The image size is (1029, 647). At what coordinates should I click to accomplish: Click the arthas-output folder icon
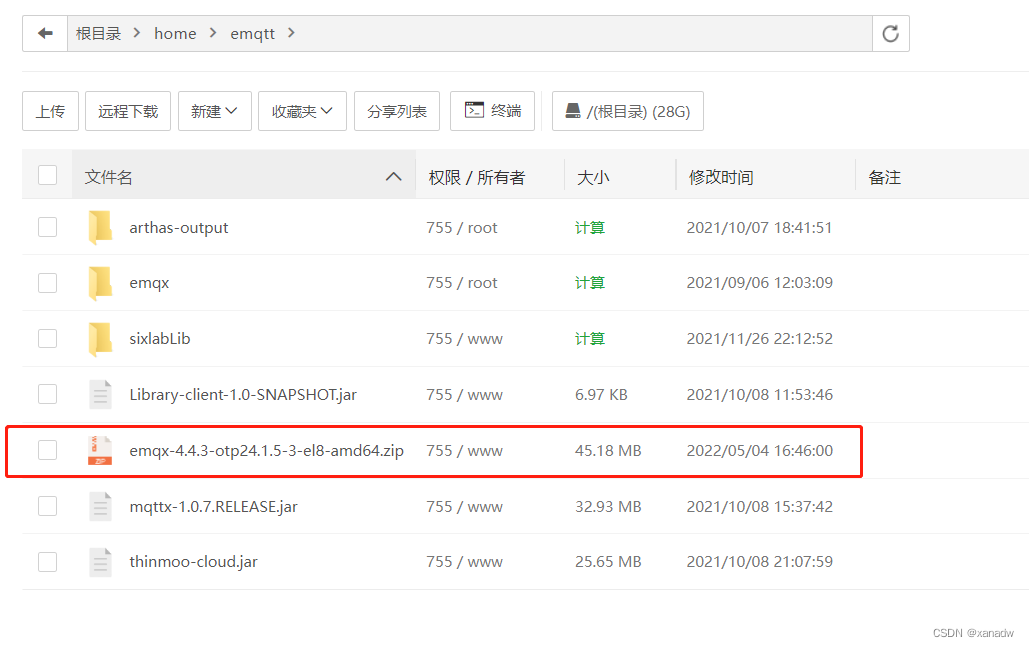[x=100, y=228]
